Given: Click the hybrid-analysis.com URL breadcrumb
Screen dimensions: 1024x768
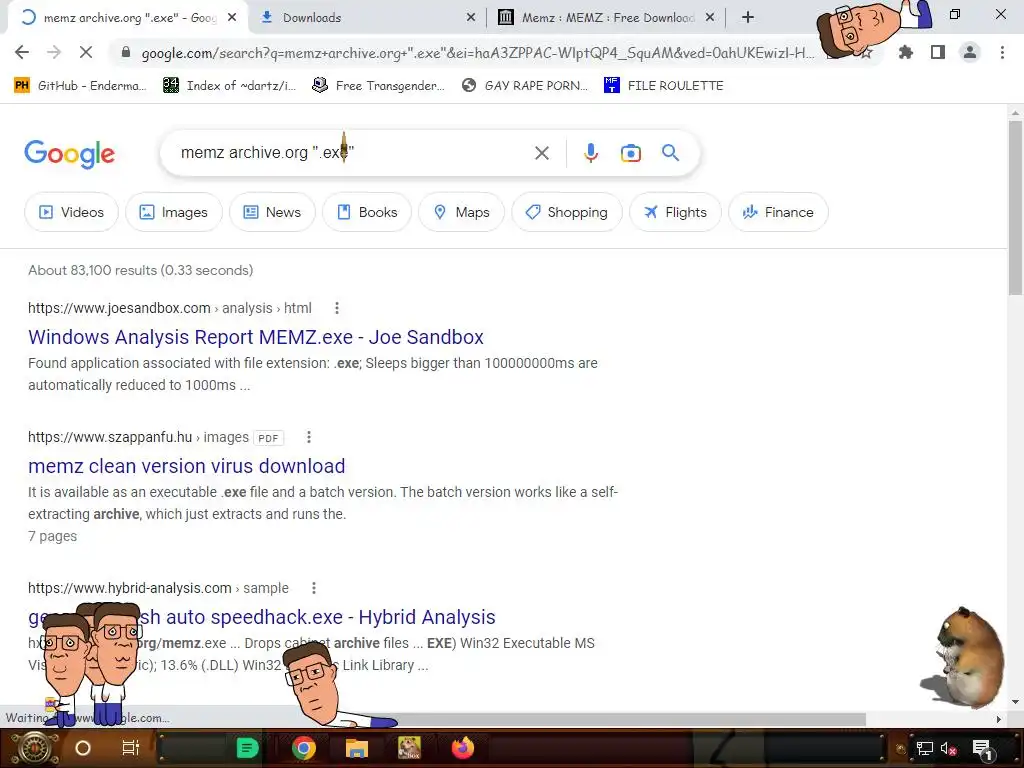Looking at the screenshot, I should (158, 588).
